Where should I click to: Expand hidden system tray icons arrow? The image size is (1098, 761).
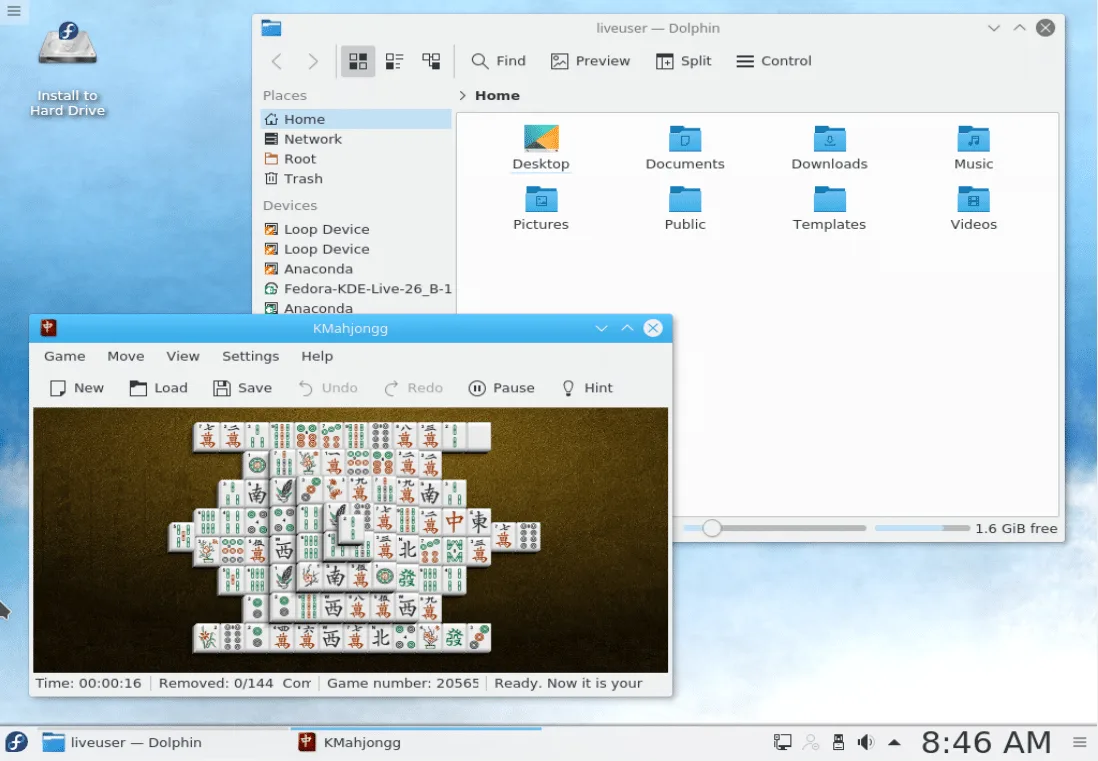click(894, 742)
